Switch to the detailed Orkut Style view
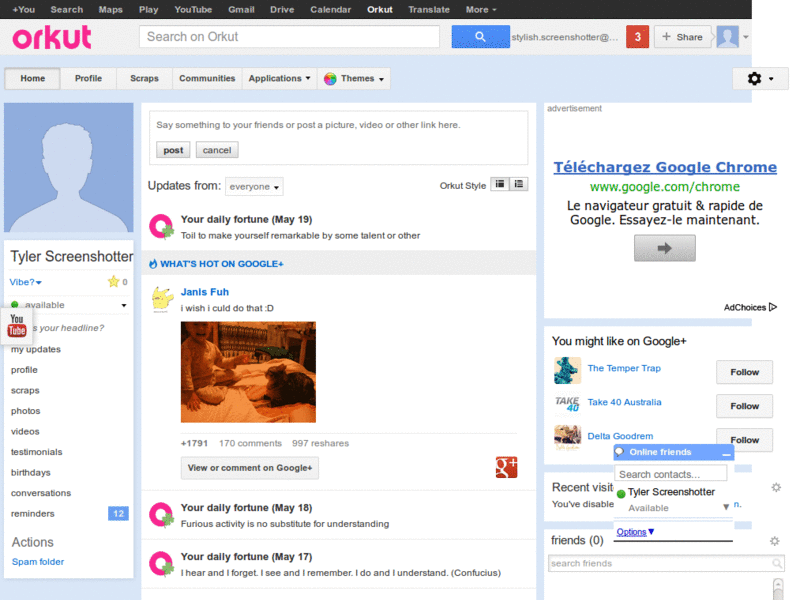 click(x=519, y=184)
